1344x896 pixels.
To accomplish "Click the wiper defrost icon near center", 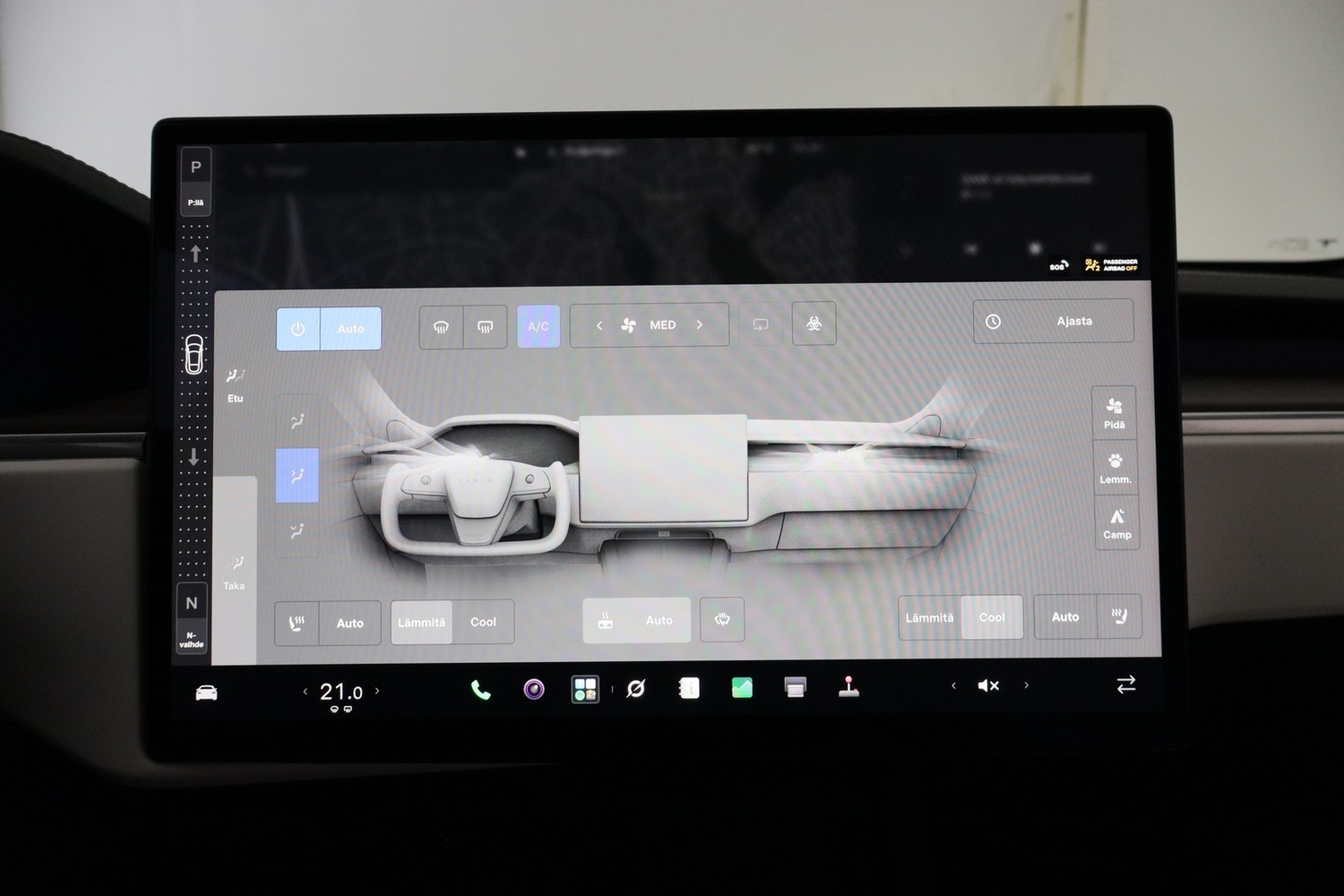I will (x=722, y=619).
